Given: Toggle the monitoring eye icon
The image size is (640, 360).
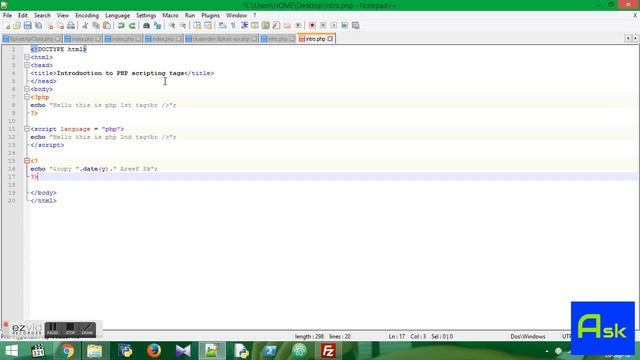Looking at the screenshot, I should [x=298, y=26].
